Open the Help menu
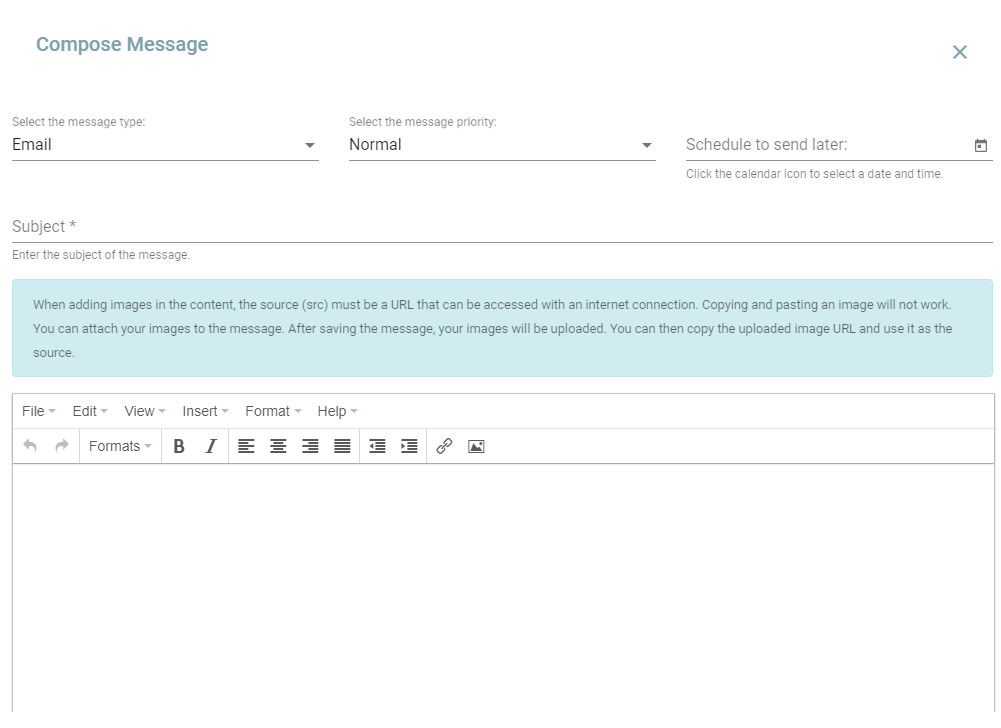1001x728 pixels. [333, 411]
